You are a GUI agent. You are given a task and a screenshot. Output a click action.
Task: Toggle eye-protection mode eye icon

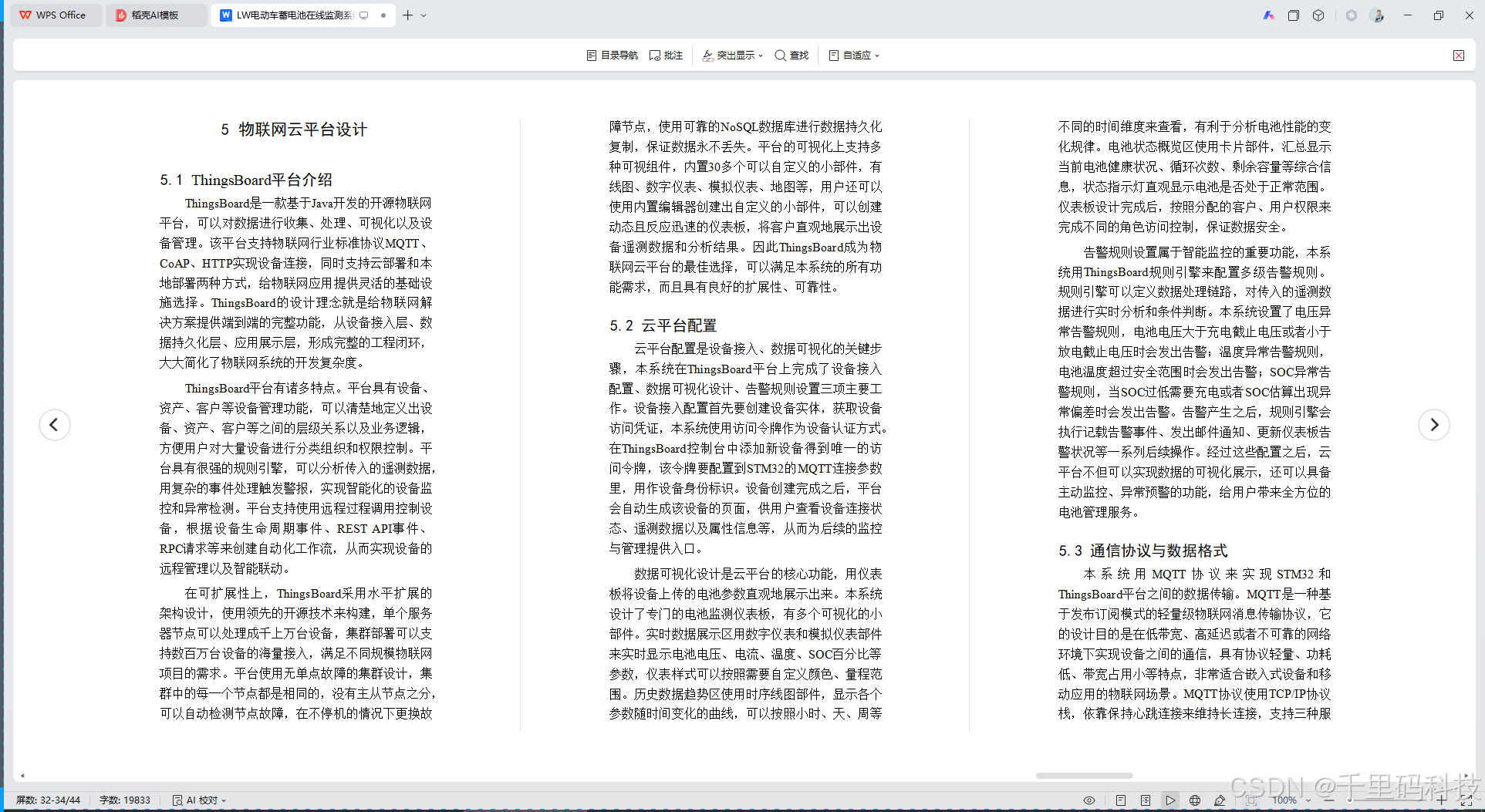1089,800
